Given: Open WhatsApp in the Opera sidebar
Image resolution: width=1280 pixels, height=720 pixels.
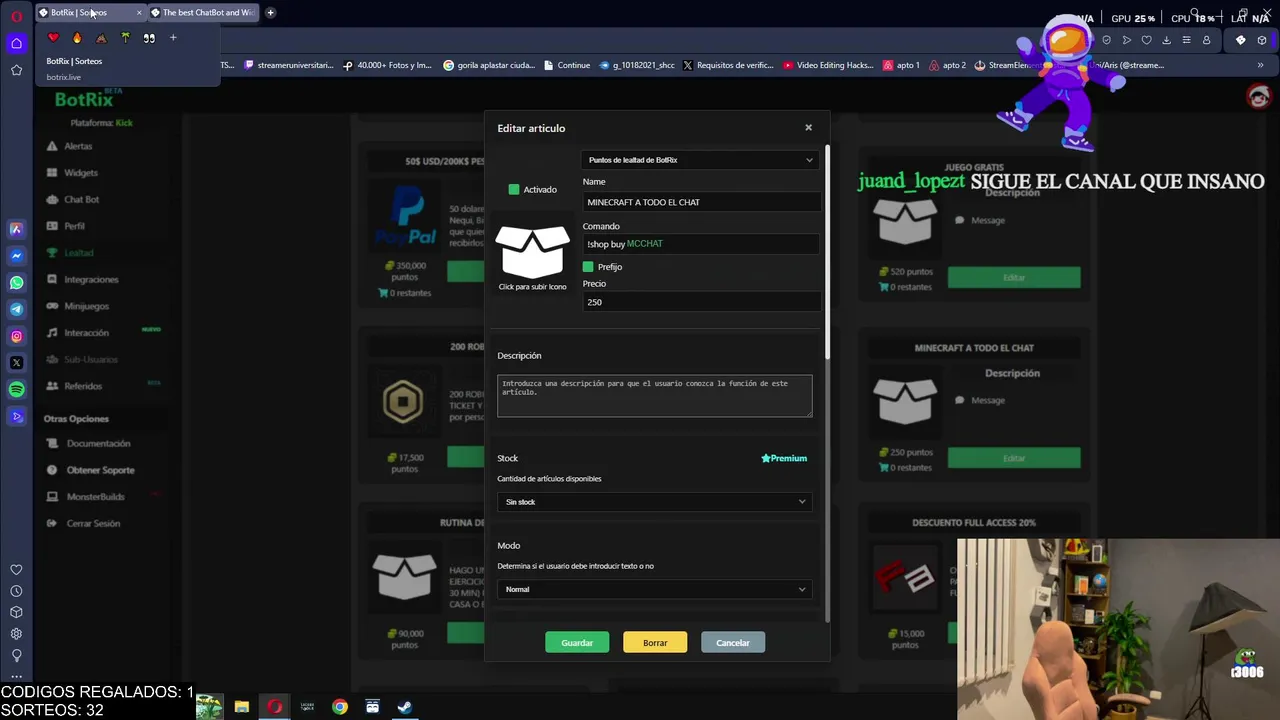Looking at the screenshot, I should click(x=16, y=283).
